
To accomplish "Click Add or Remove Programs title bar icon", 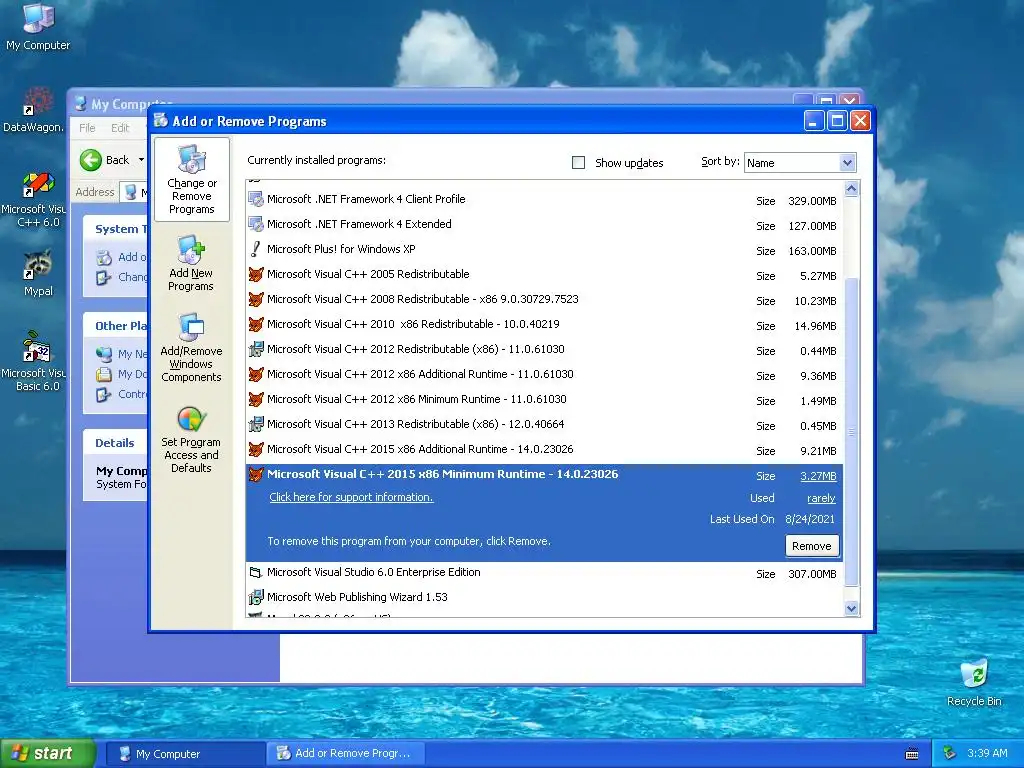I will pyautogui.click(x=161, y=121).
